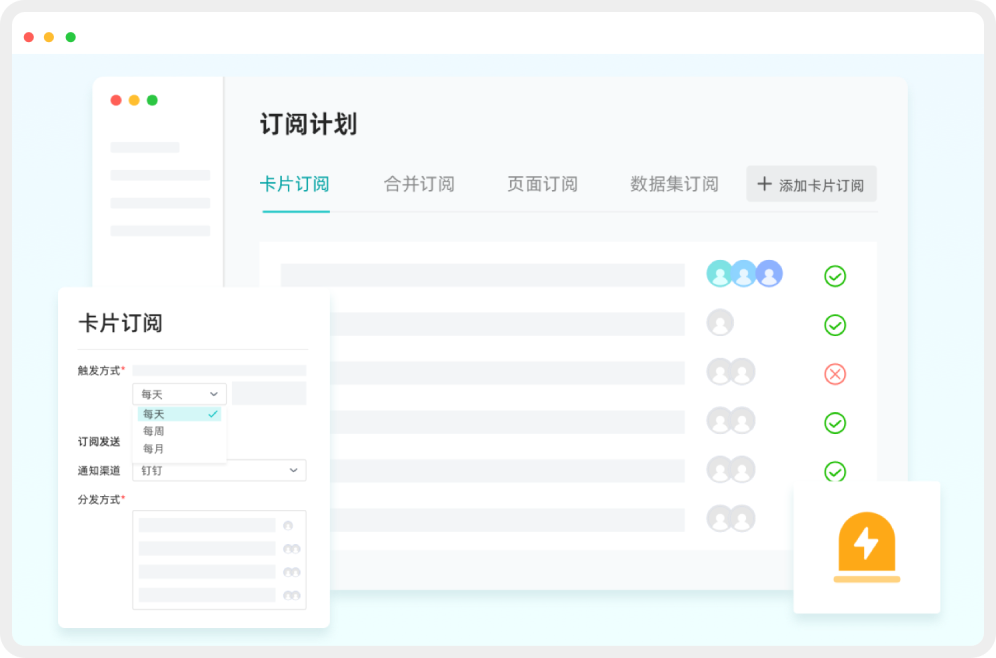Viewport: 996px width, 658px height.
Task: Click the input field beside 每天 dropdown
Action: tap(269, 394)
